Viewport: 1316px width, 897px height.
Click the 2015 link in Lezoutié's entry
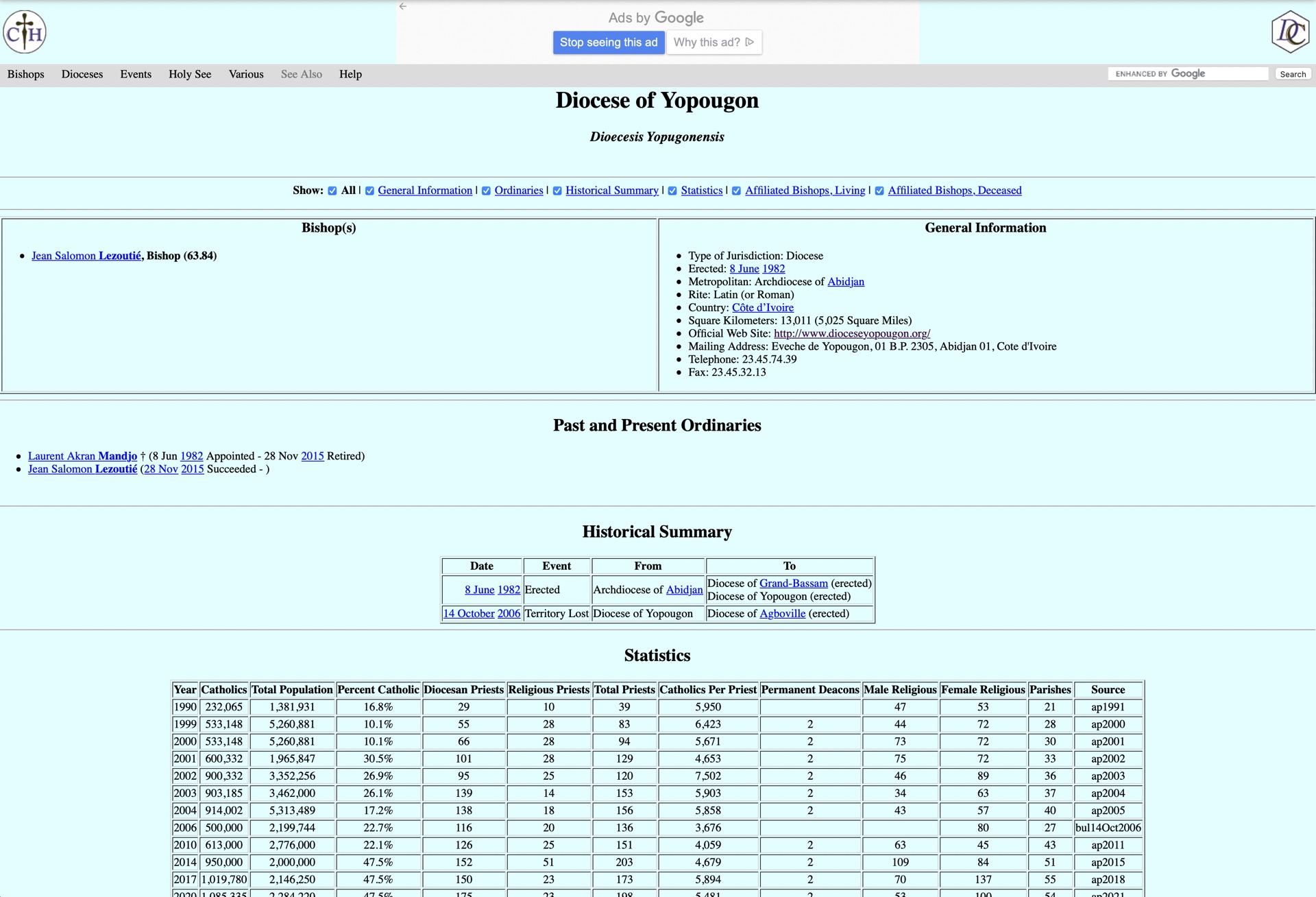click(193, 469)
